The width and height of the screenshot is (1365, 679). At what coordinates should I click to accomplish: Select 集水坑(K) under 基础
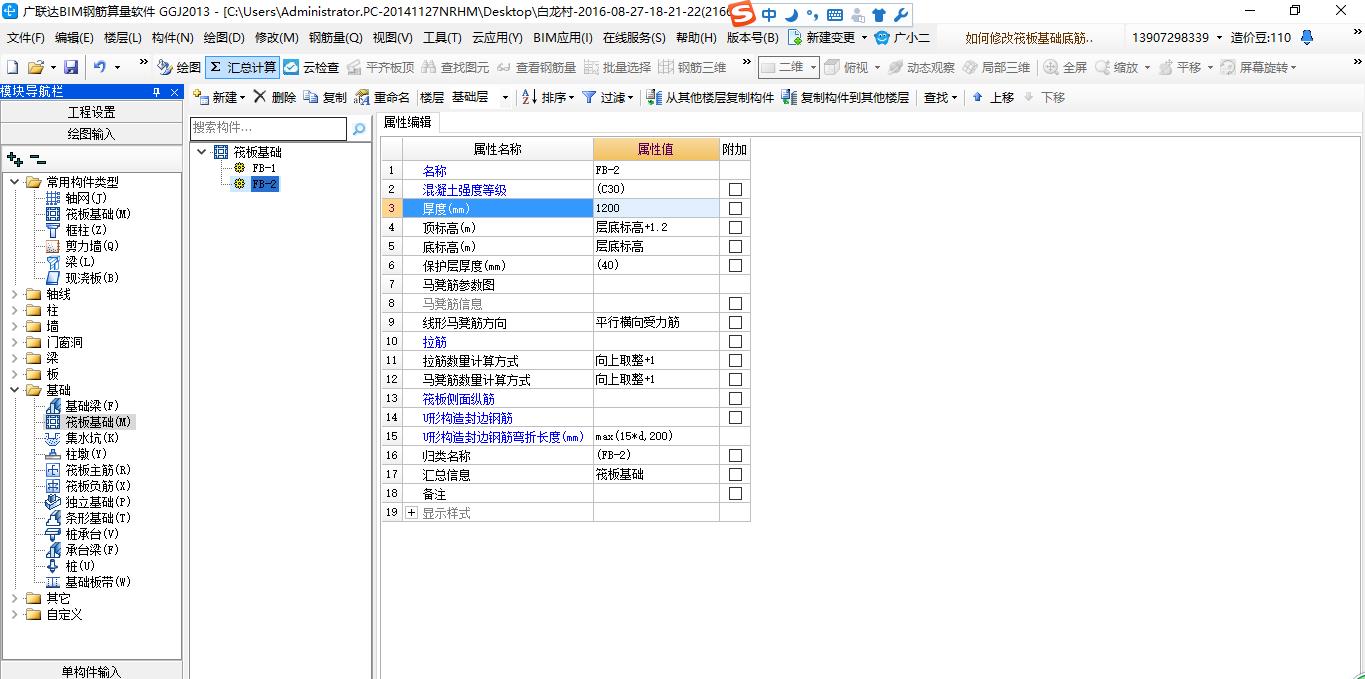tap(92, 438)
